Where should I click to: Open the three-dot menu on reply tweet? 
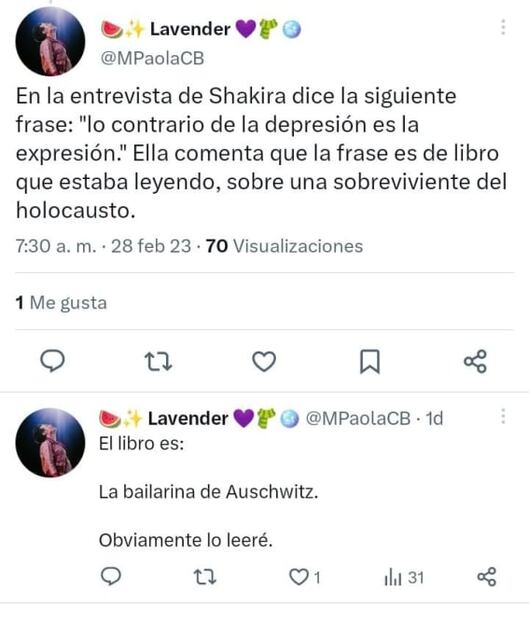coord(503,416)
